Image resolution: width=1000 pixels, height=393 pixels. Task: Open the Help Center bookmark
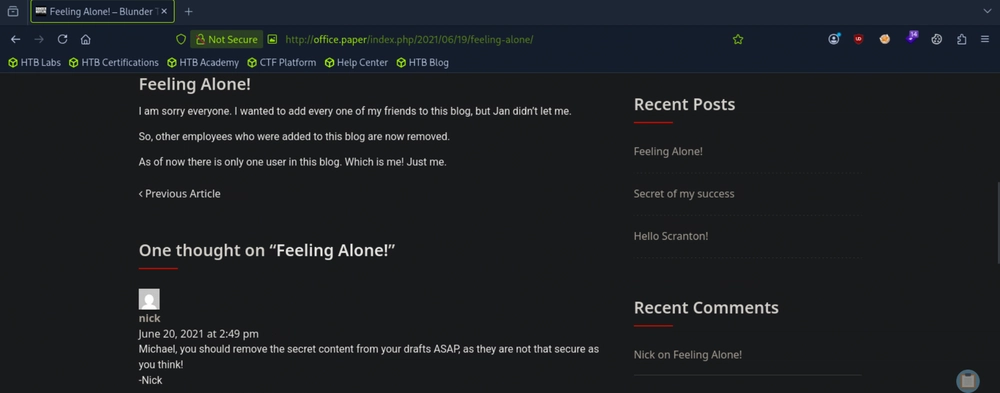point(356,63)
